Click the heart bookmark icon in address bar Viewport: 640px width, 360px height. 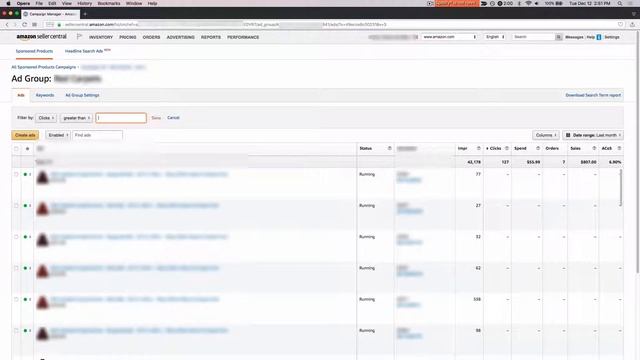(620, 24)
